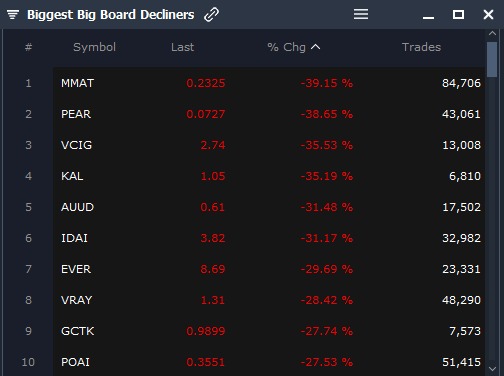
Task: Toggle the % Chg sort arrow
Action: coord(315,47)
